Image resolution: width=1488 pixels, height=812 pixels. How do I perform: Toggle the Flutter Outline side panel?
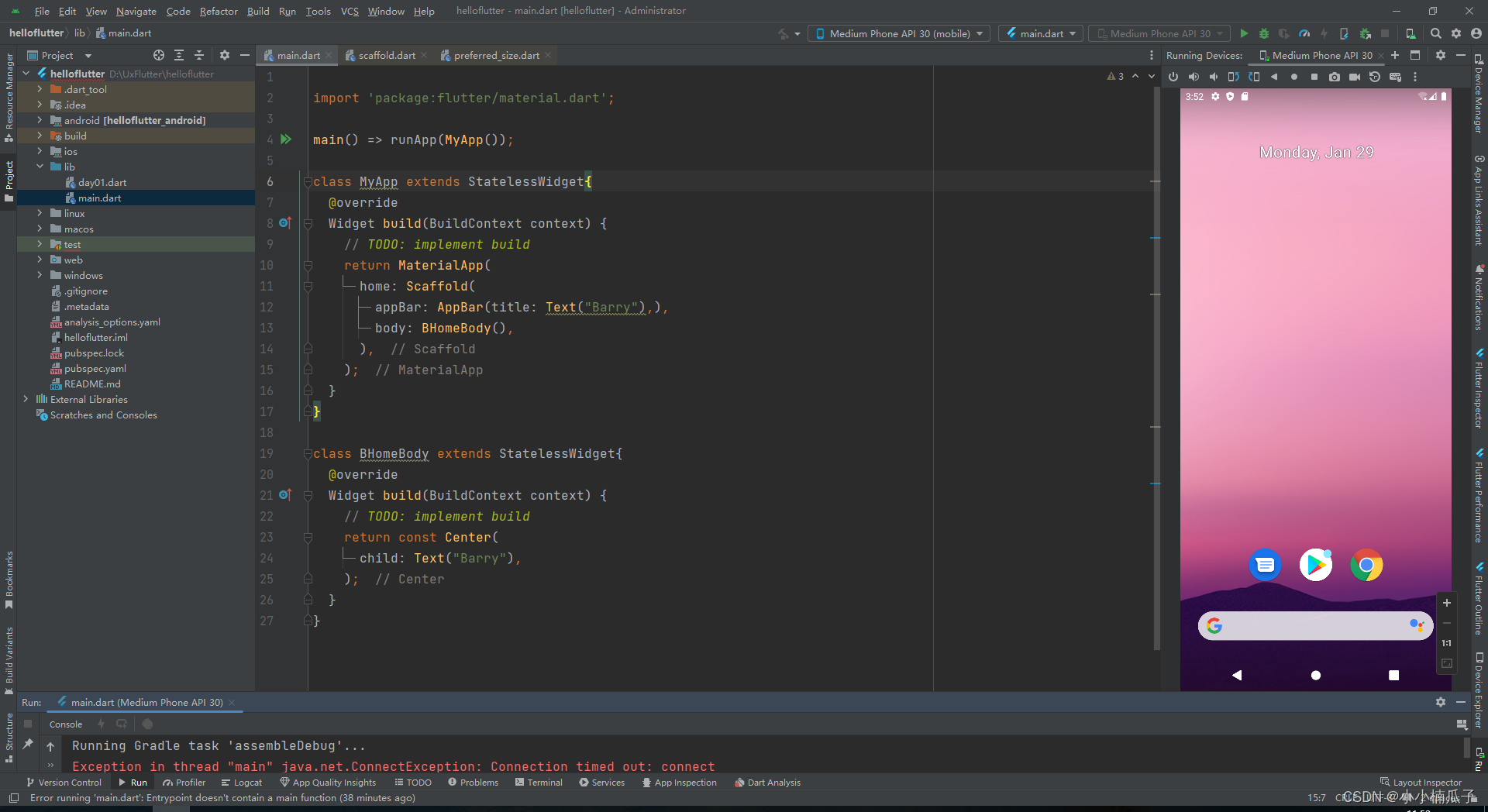tap(1479, 599)
